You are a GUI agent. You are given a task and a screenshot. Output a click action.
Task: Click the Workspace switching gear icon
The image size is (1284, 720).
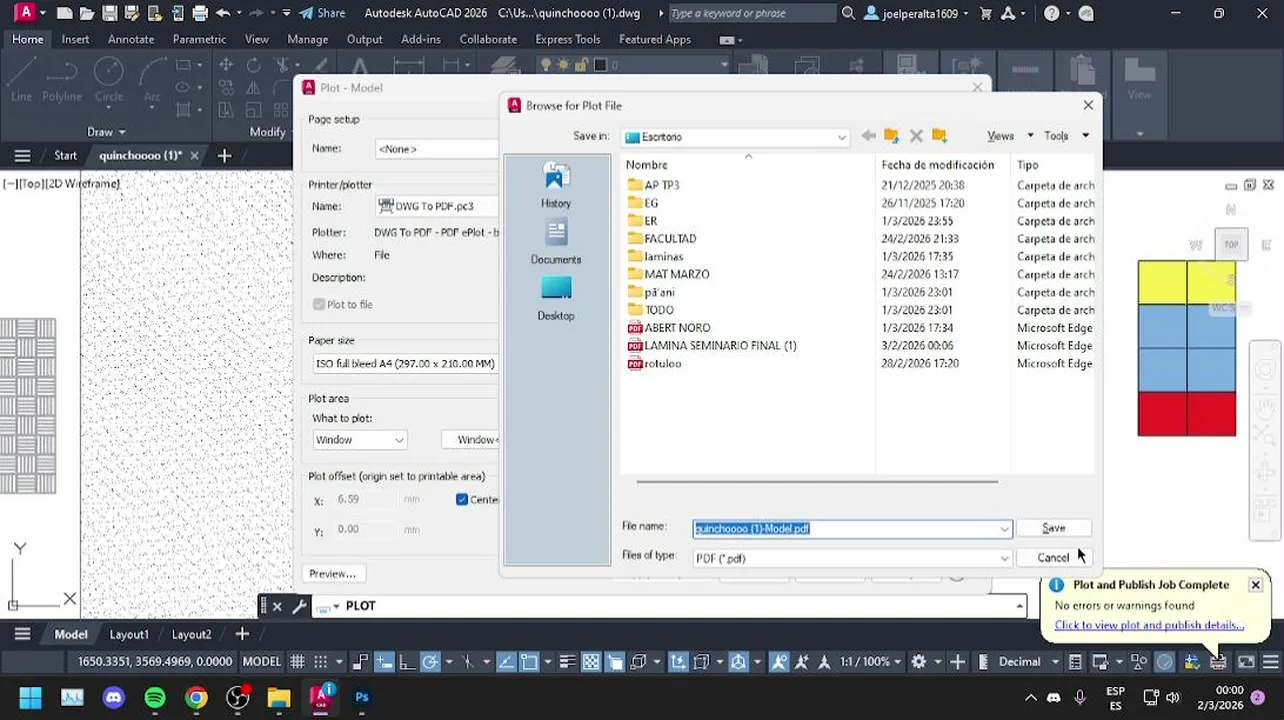pyautogui.click(x=918, y=662)
